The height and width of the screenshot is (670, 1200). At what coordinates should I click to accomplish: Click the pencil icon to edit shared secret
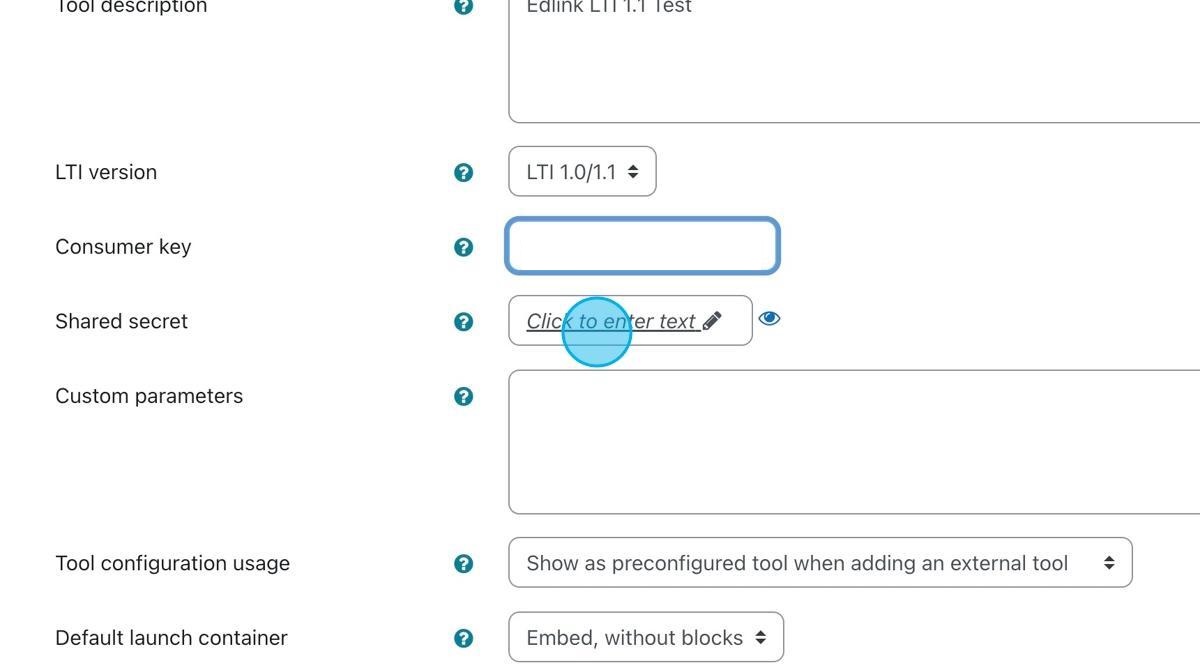point(712,320)
